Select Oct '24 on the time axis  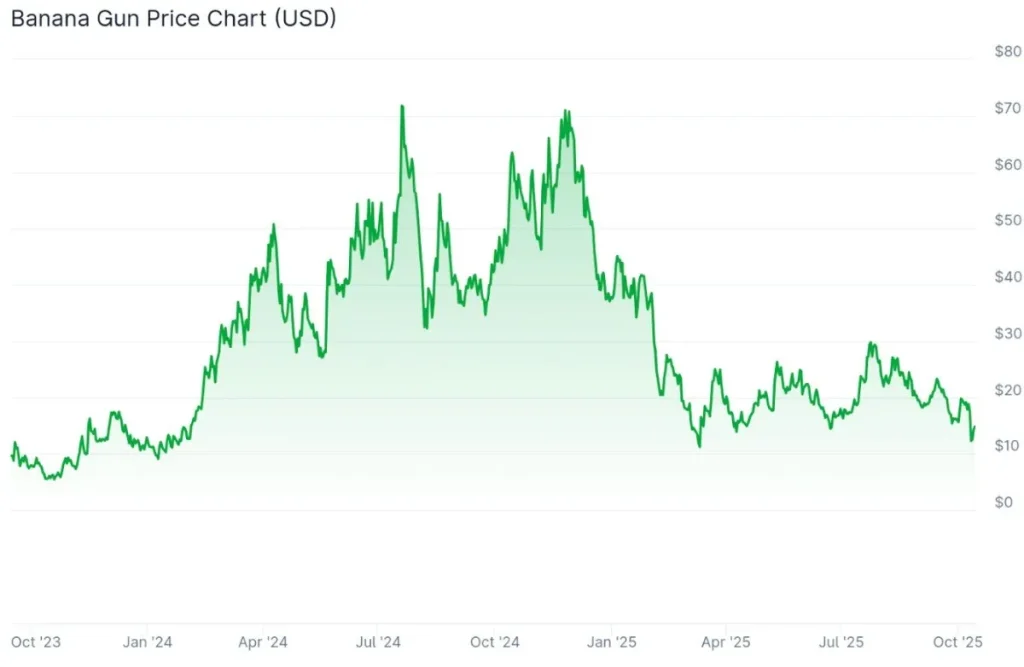point(494,642)
